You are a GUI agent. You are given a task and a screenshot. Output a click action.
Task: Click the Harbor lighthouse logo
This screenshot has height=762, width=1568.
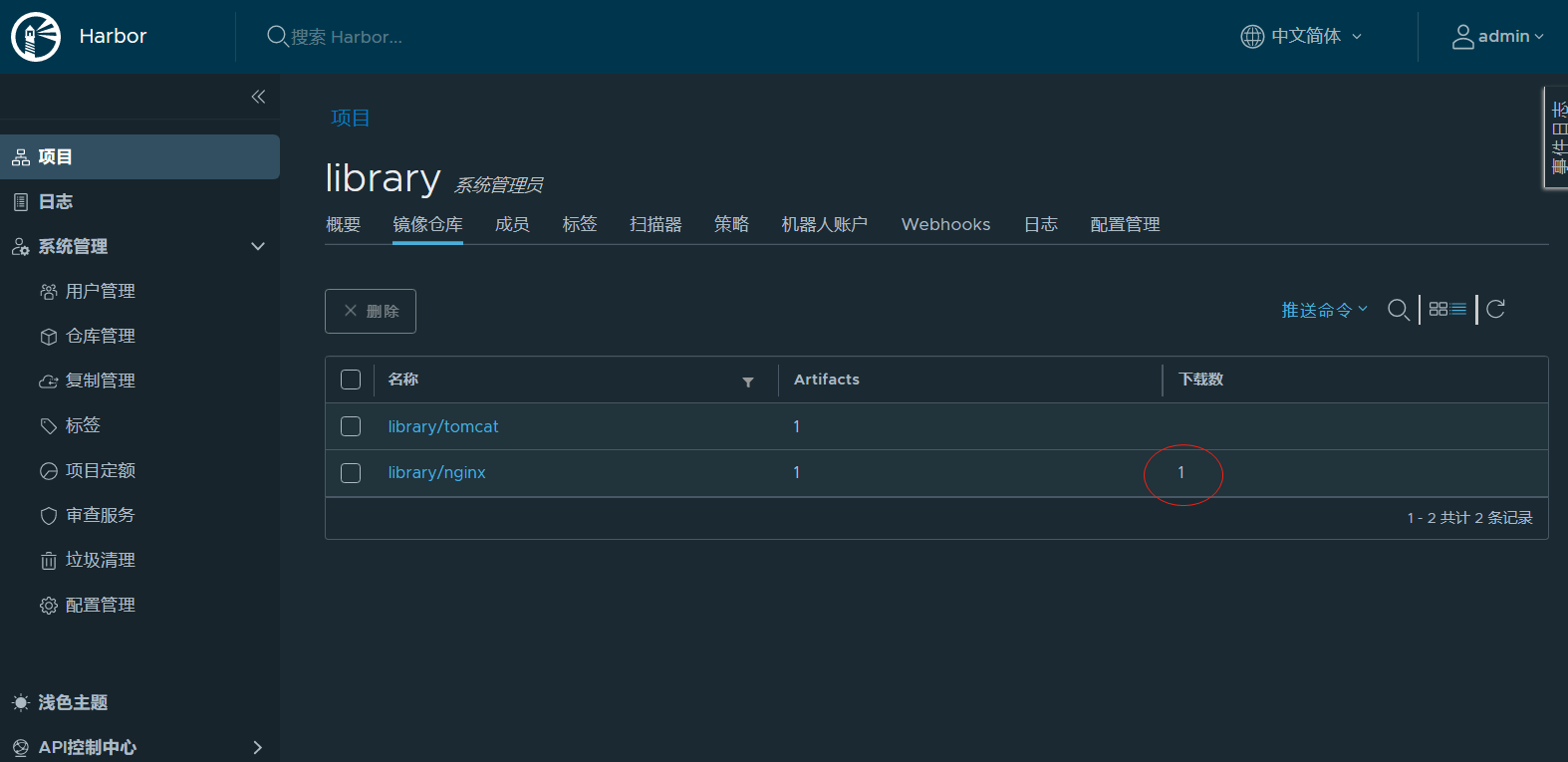point(36,37)
